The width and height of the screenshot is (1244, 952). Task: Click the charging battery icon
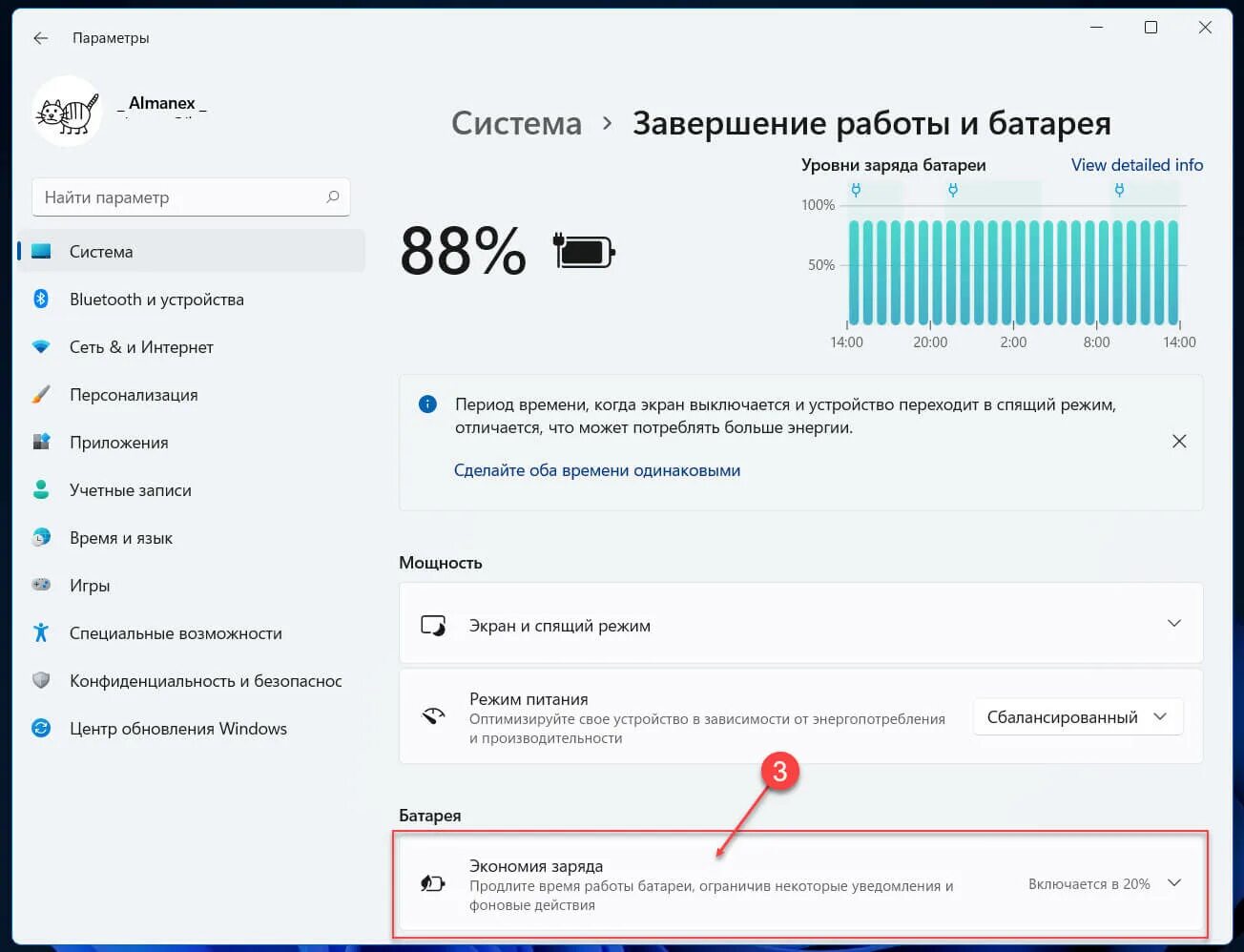pyautogui.click(x=584, y=251)
